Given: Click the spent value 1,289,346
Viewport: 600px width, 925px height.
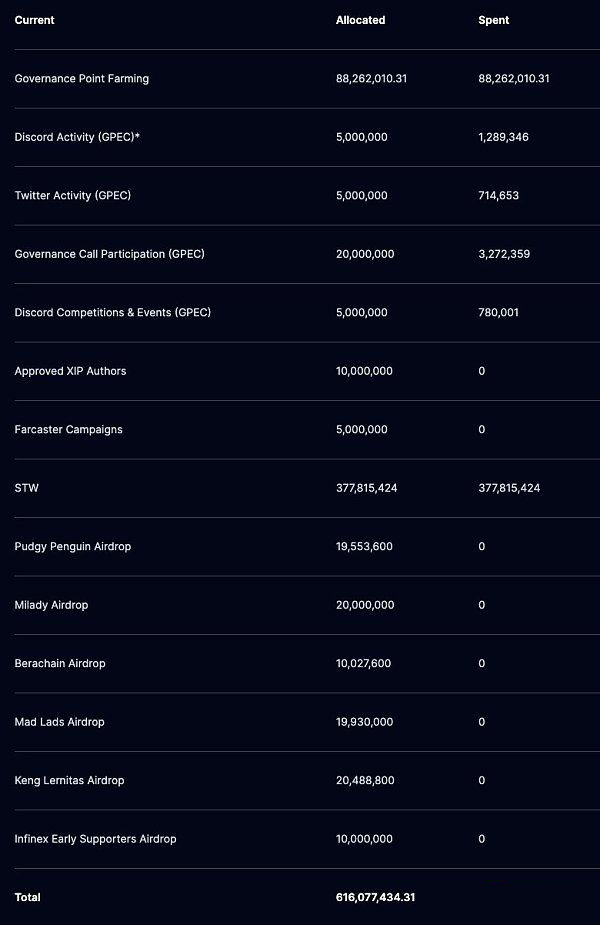Looking at the screenshot, I should pyautogui.click(x=503, y=137).
